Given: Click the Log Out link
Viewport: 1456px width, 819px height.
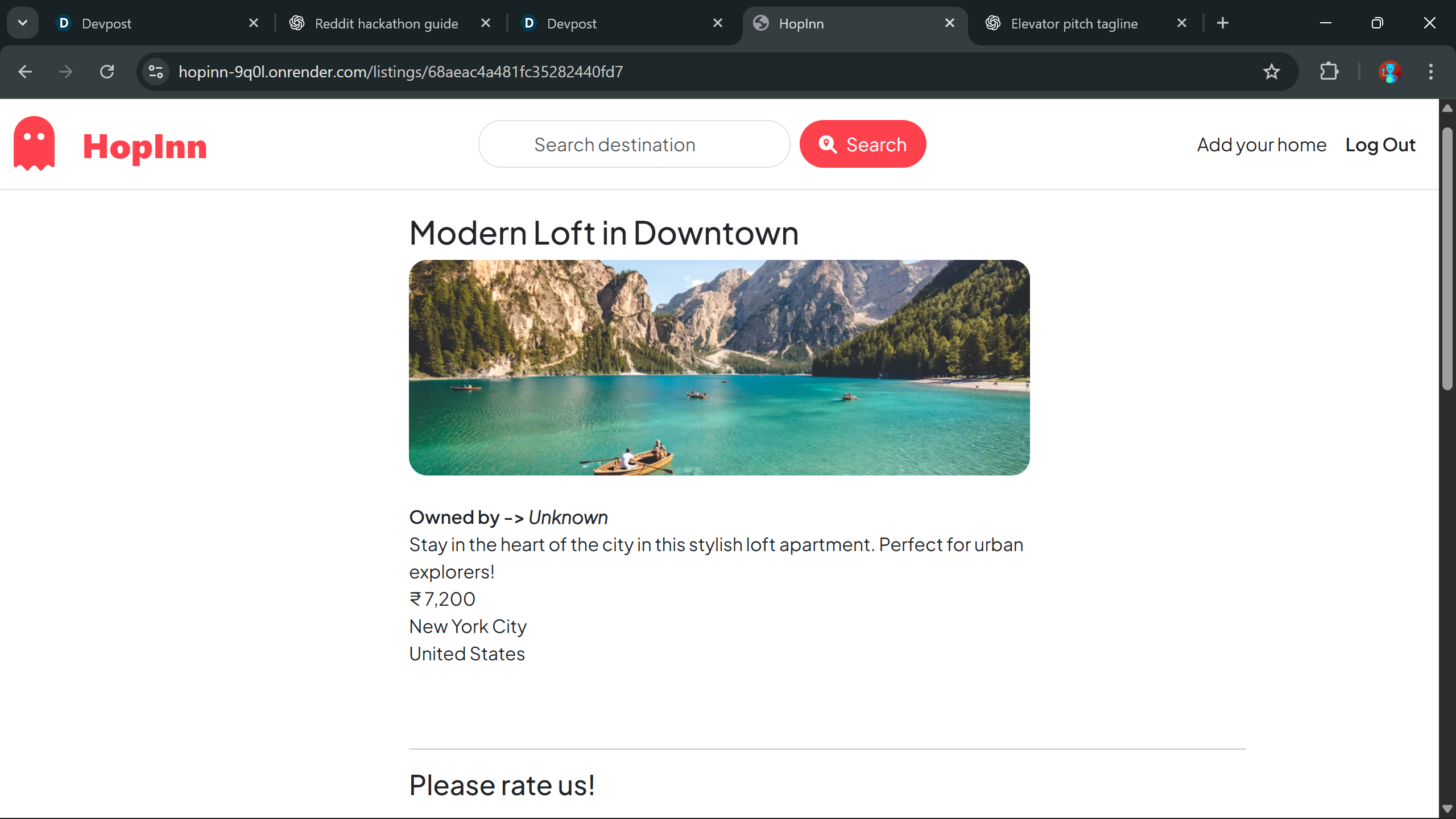Looking at the screenshot, I should point(1380,144).
